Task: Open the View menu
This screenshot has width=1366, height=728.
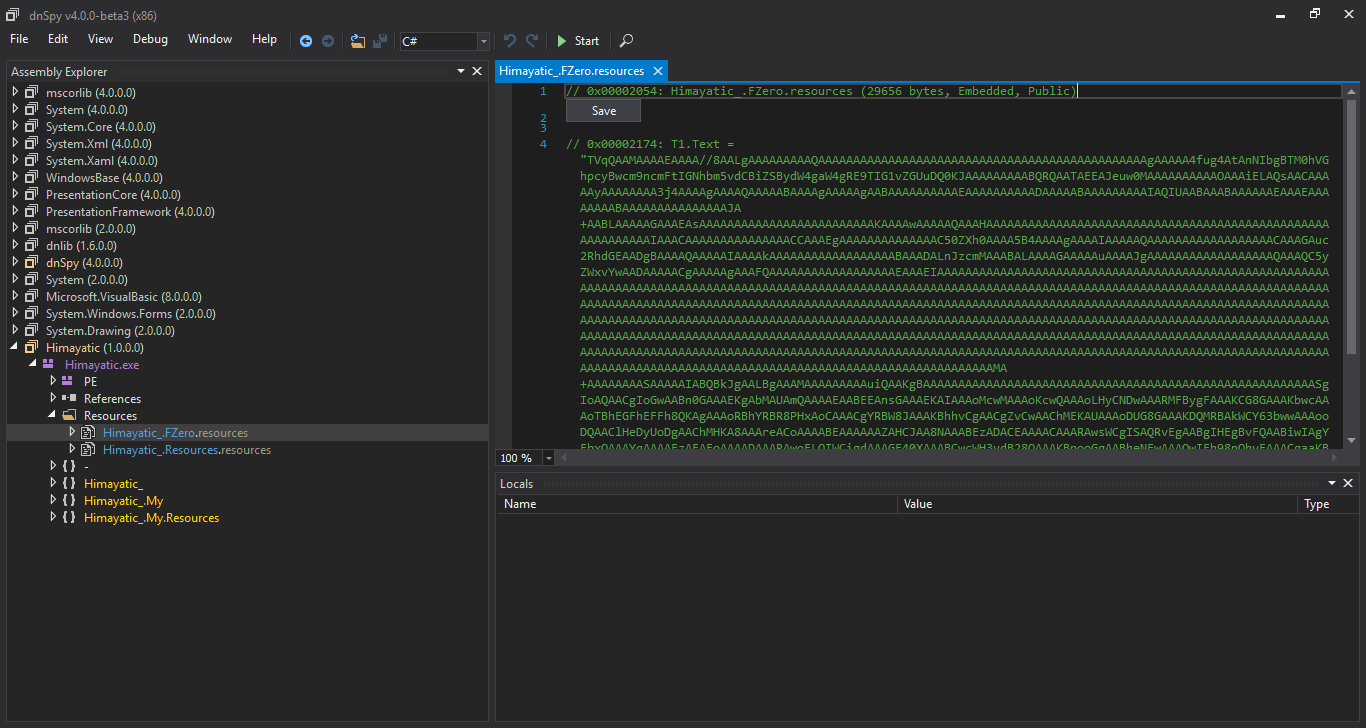Action: tap(100, 39)
